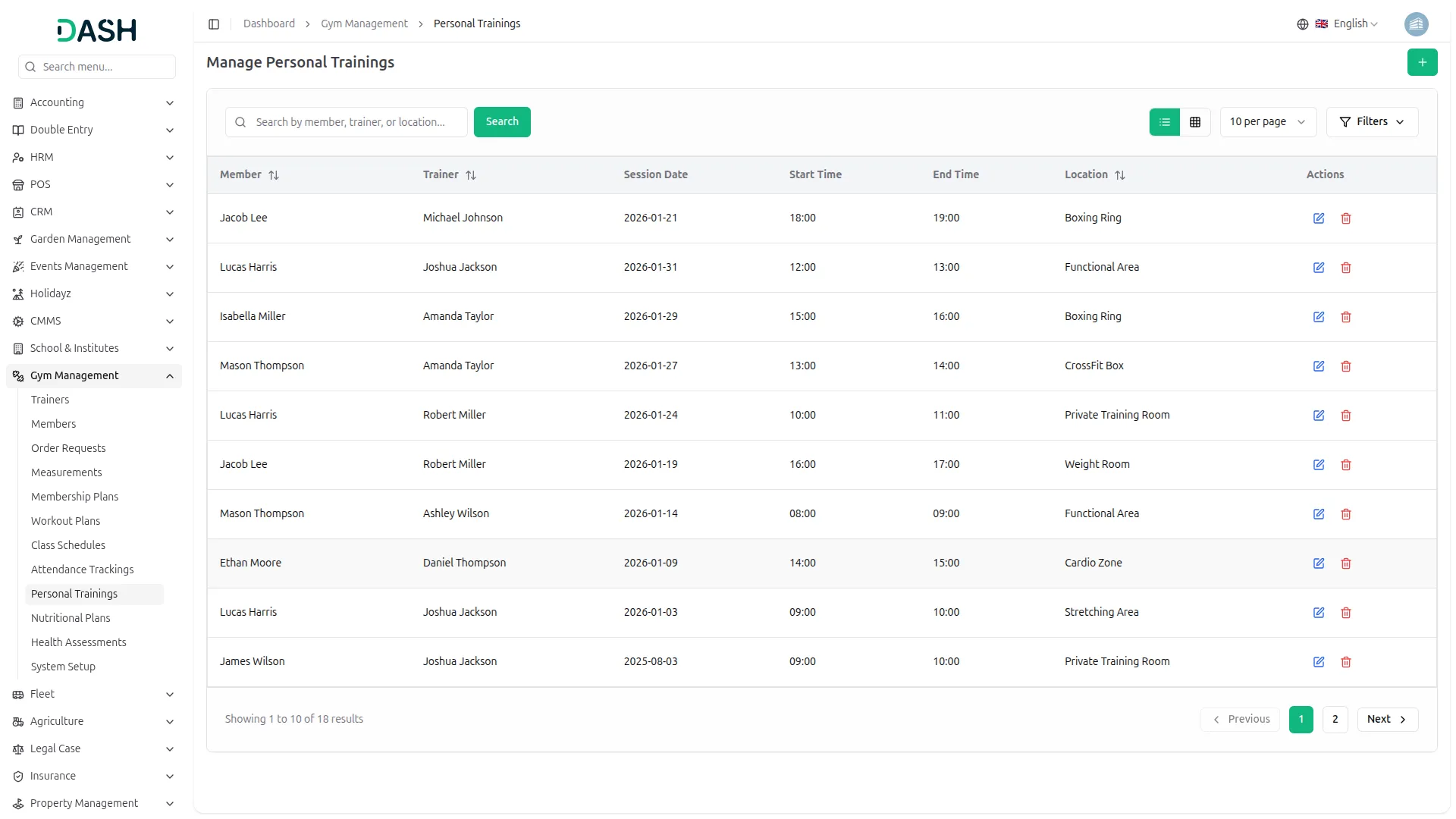1456x819 pixels.
Task: Go to Next results page
Action: tap(1387, 720)
